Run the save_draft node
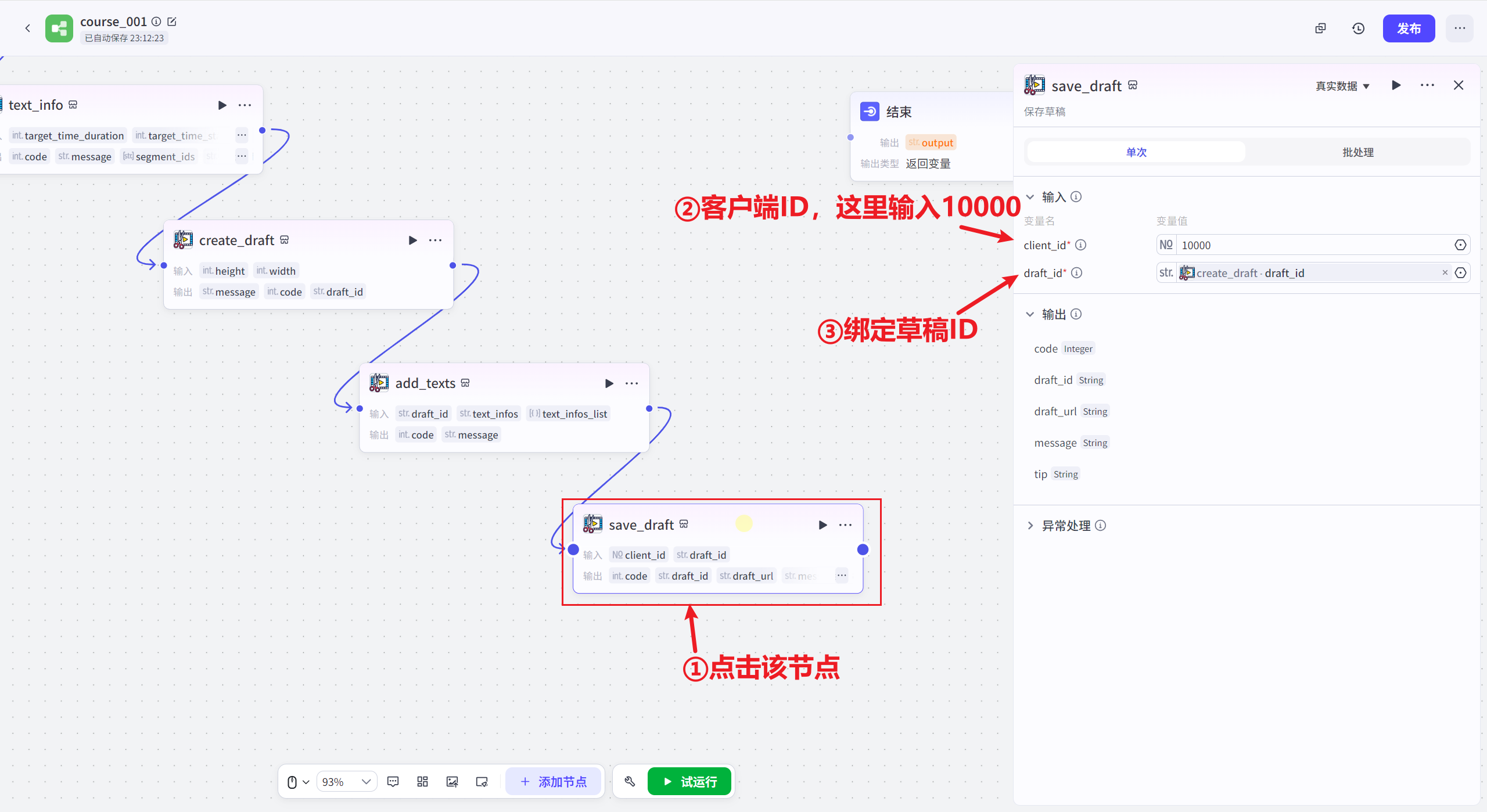Viewport: 1487px width, 812px height. point(822,524)
